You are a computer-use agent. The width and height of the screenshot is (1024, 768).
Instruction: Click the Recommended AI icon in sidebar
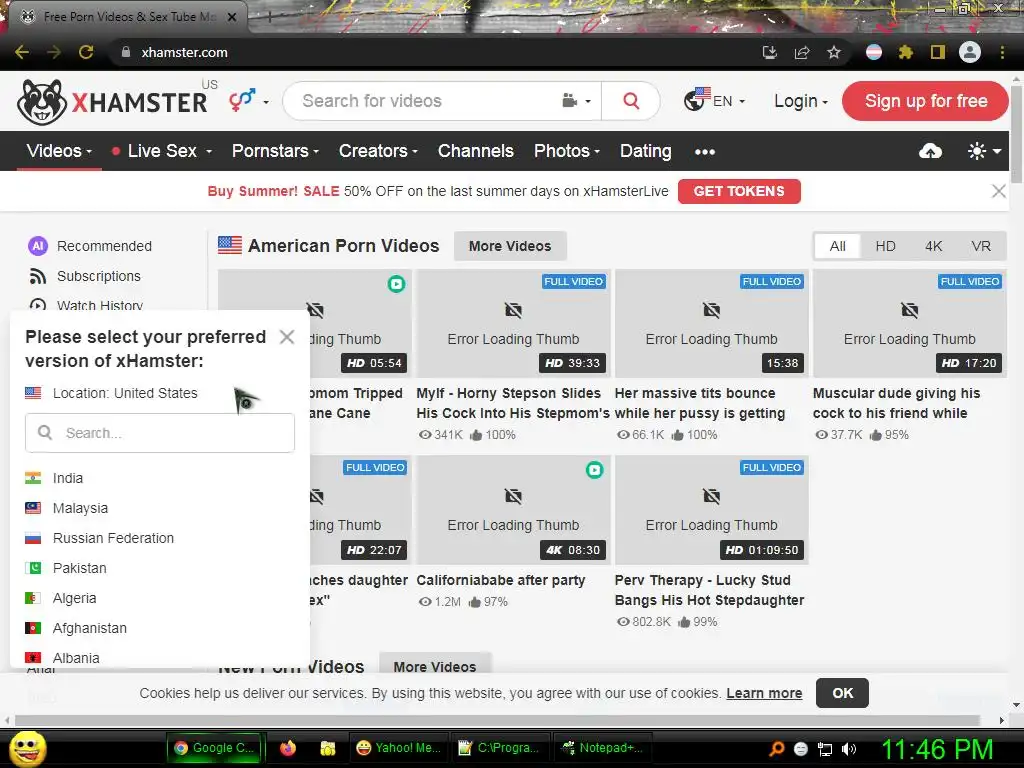pos(38,246)
